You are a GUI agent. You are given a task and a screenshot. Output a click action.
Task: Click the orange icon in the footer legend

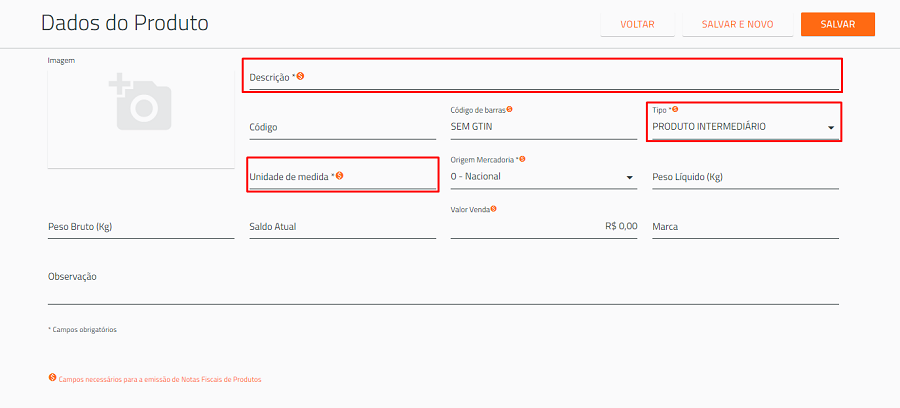point(53,378)
